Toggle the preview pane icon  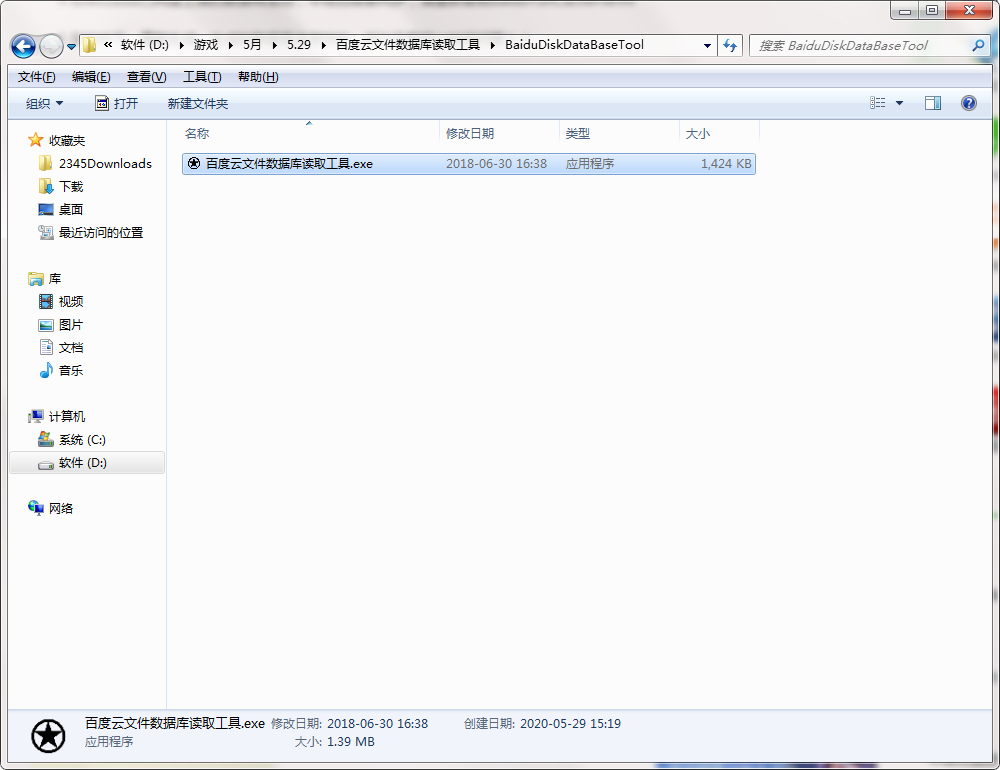(933, 103)
